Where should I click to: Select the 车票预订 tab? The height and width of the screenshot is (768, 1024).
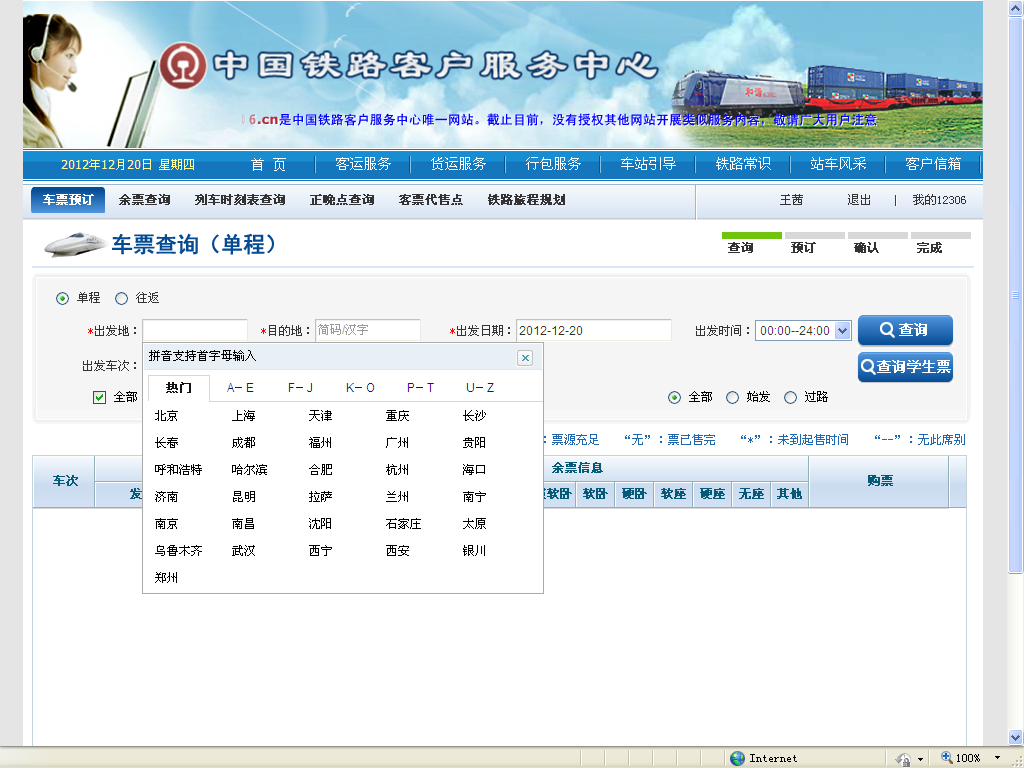pyautogui.click(x=68, y=200)
